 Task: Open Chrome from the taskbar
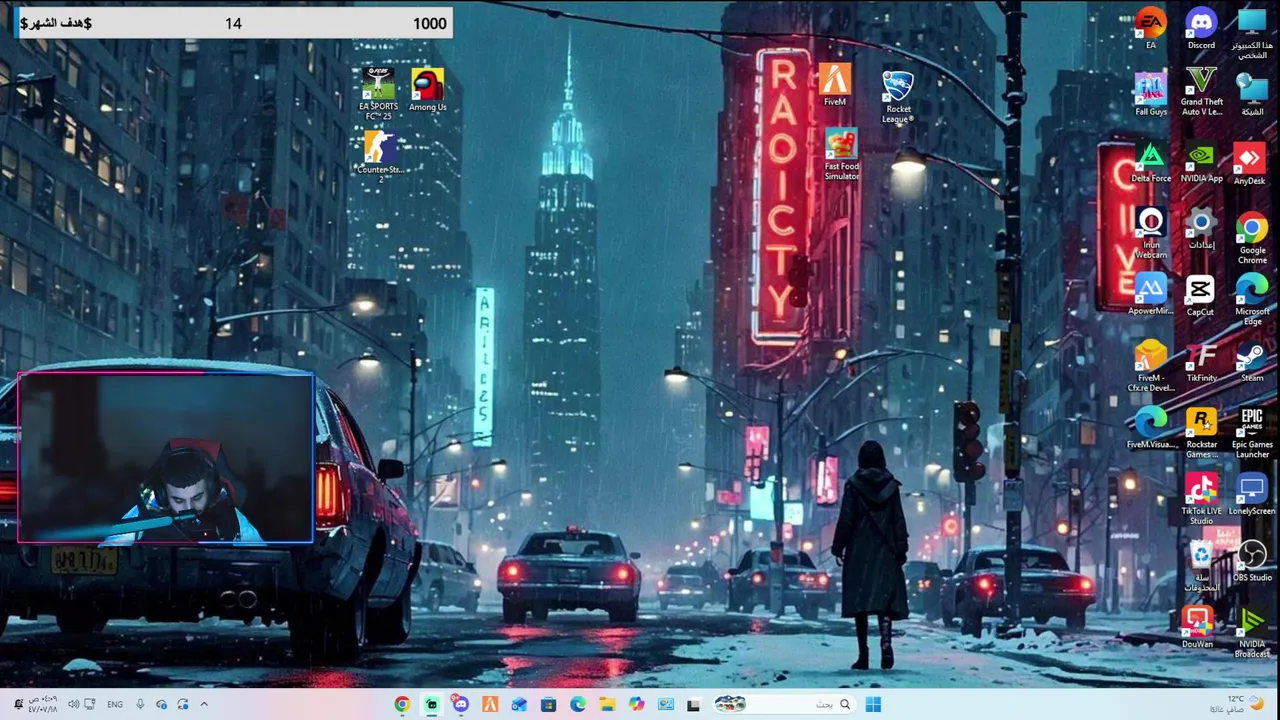(402, 704)
